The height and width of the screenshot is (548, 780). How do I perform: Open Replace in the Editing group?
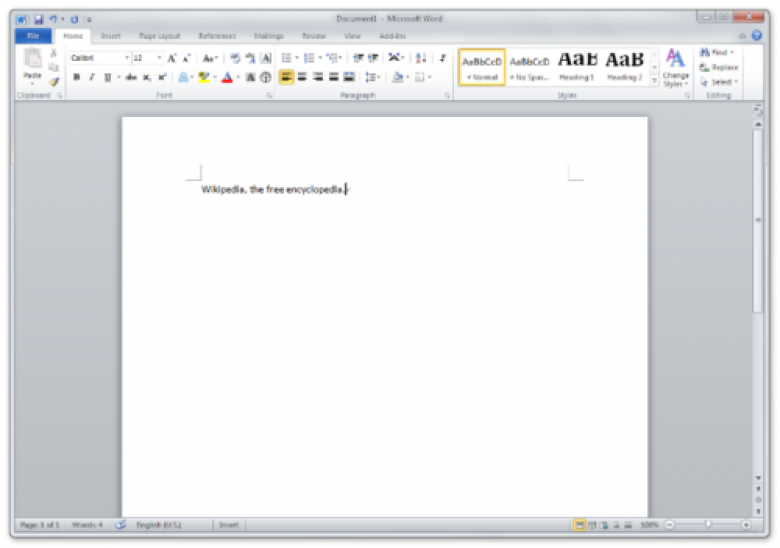719,67
